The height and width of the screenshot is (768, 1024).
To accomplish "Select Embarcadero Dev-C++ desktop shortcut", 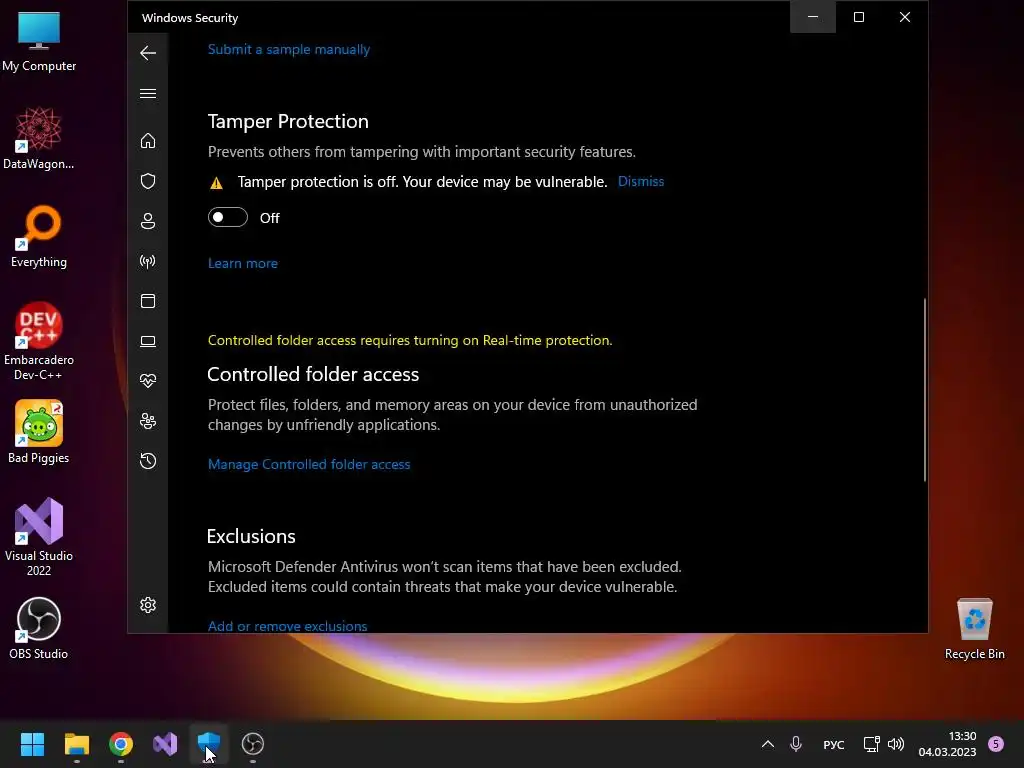I will [x=39, y=341].
